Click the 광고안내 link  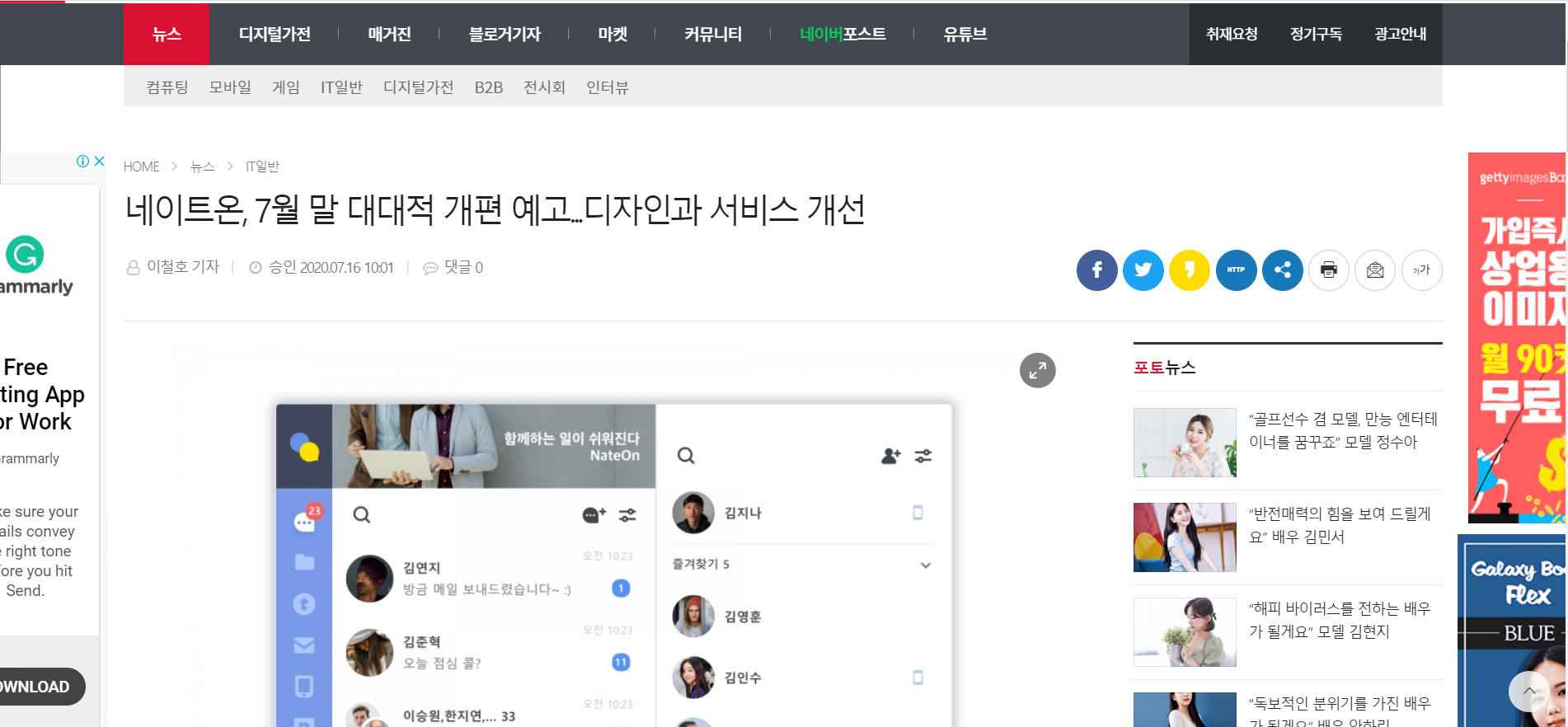pos(1401,34)
